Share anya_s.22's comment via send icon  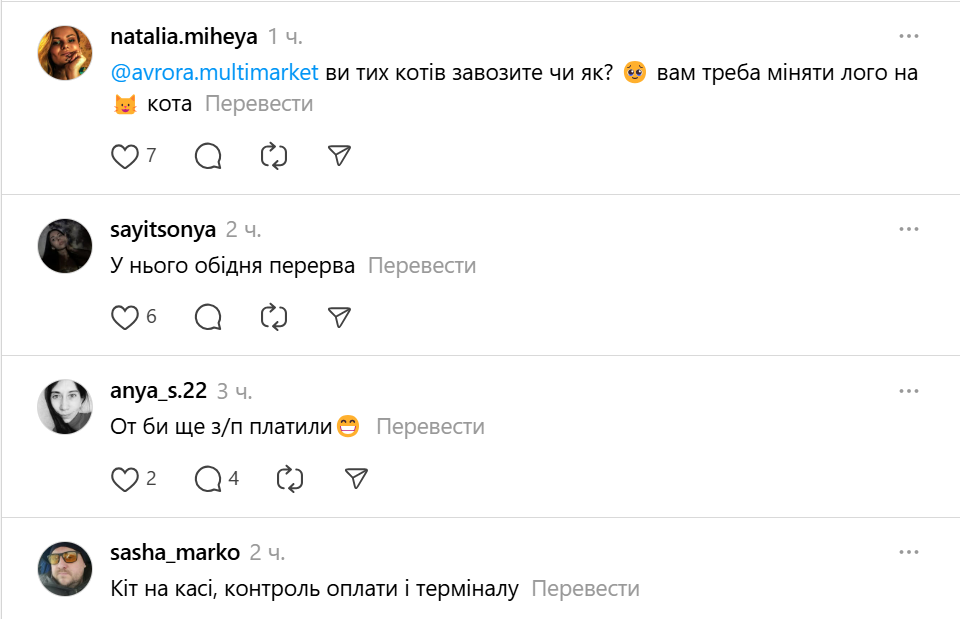pos(356,479)
